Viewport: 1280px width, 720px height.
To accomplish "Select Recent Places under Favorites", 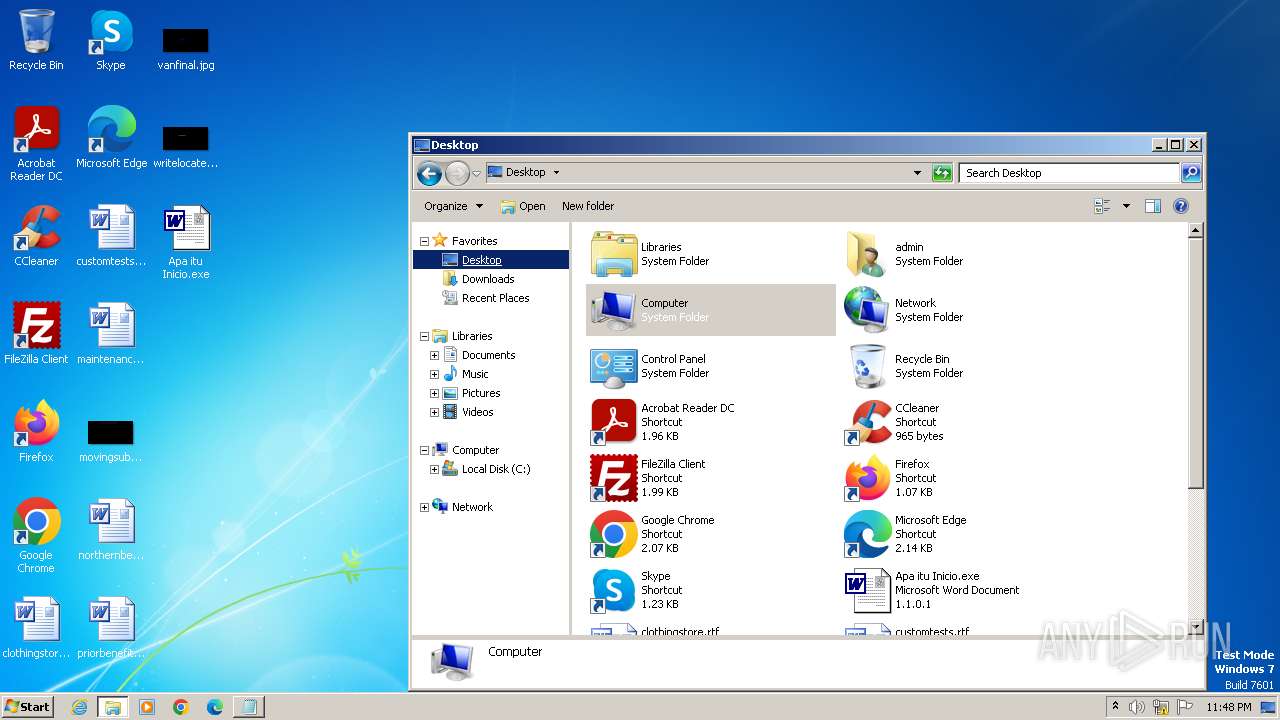I will click(x=495, y=298).
